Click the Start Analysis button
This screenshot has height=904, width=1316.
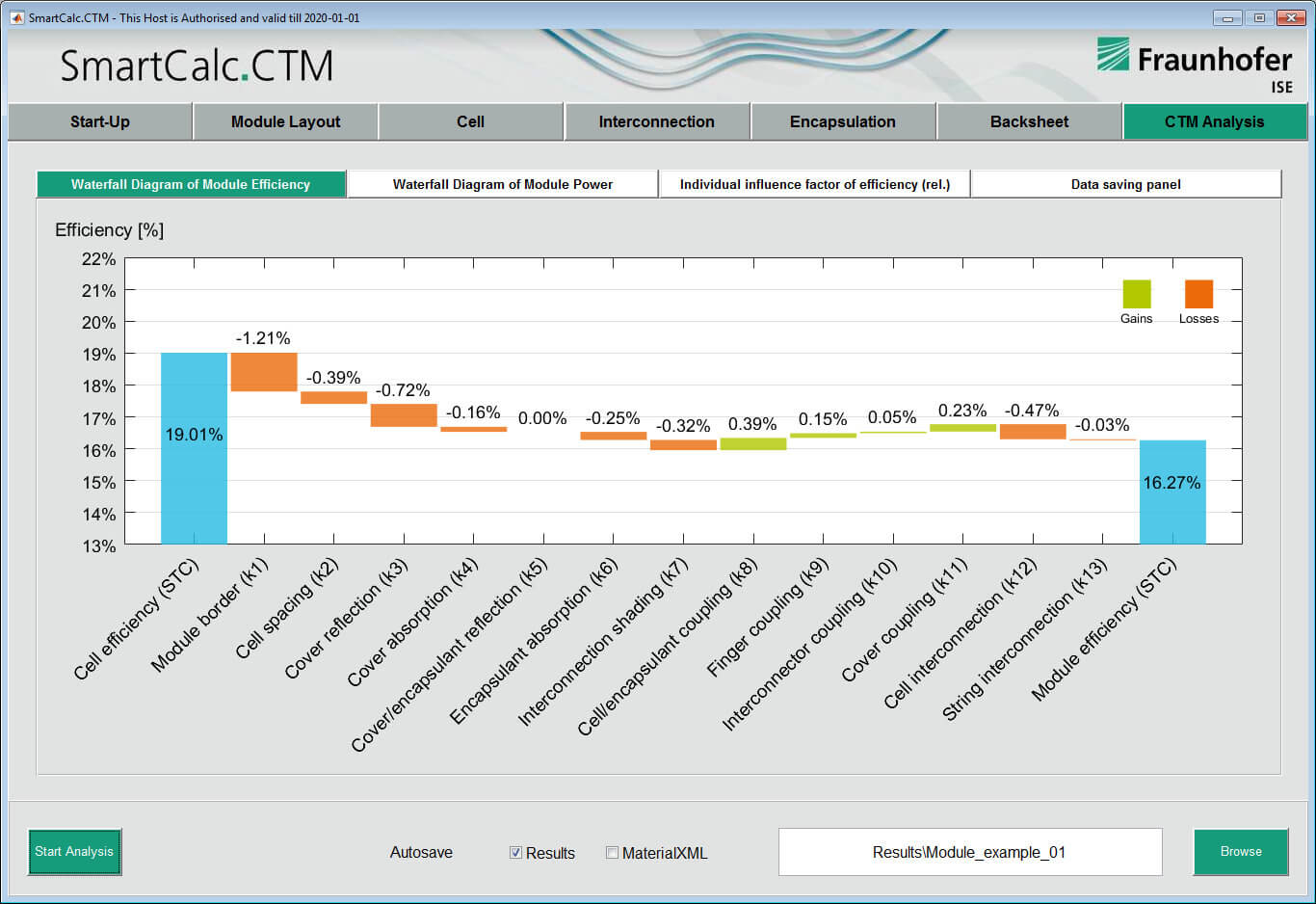click(74, 852)
